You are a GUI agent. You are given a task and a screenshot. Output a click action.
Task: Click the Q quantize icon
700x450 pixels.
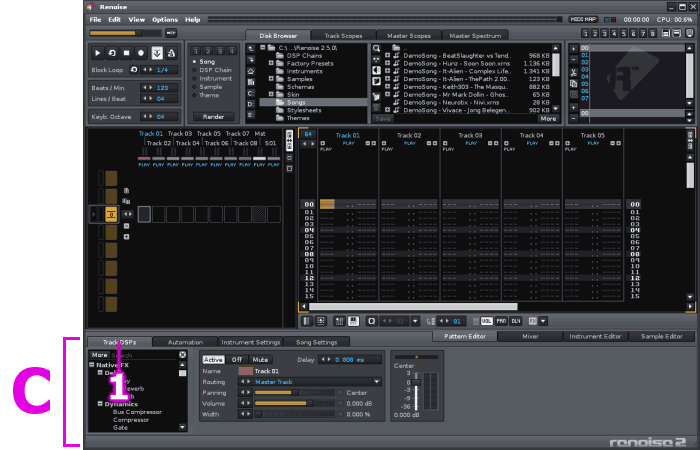coord(371,321)
